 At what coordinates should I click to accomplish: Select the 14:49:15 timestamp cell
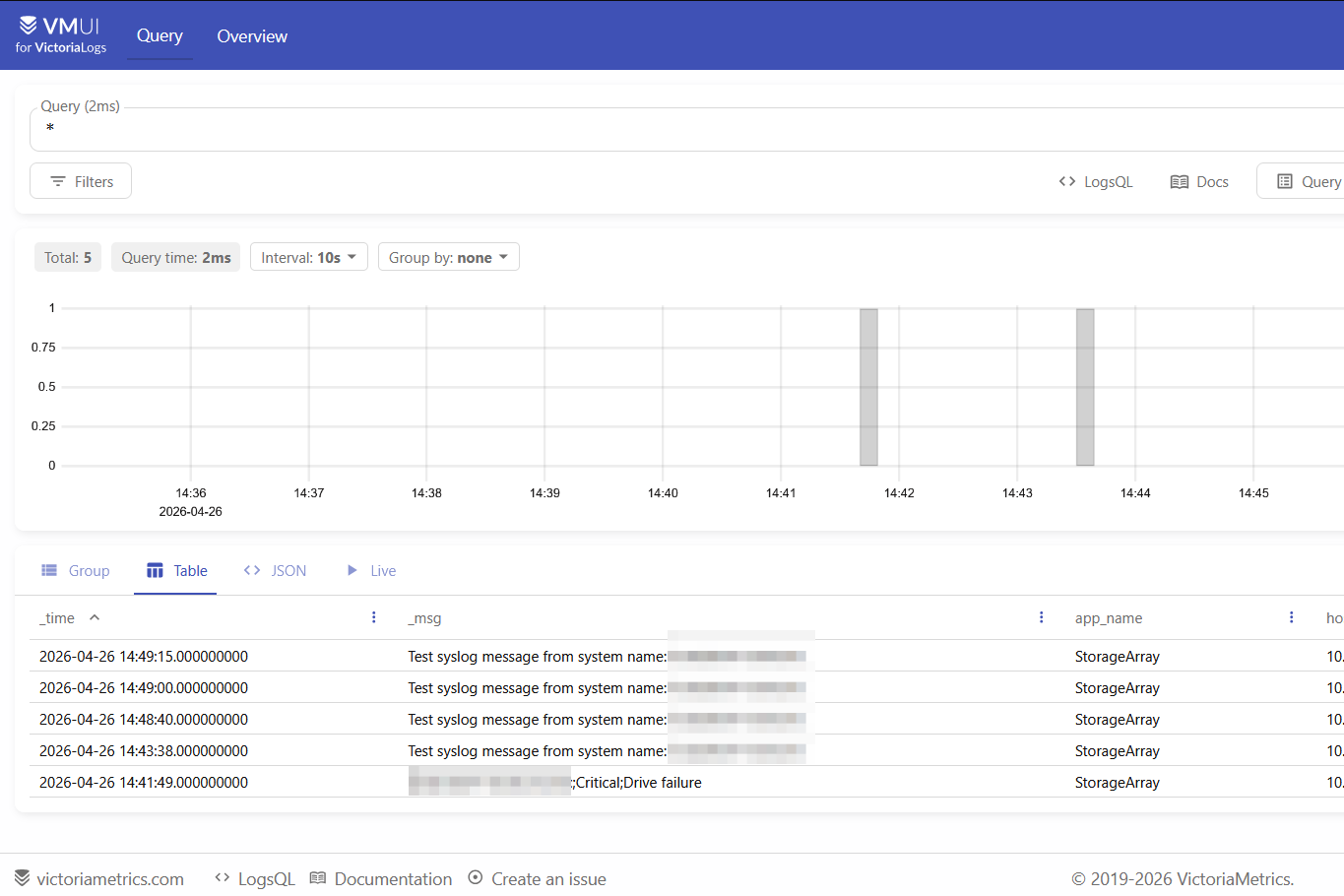click(x=144, y=657)
